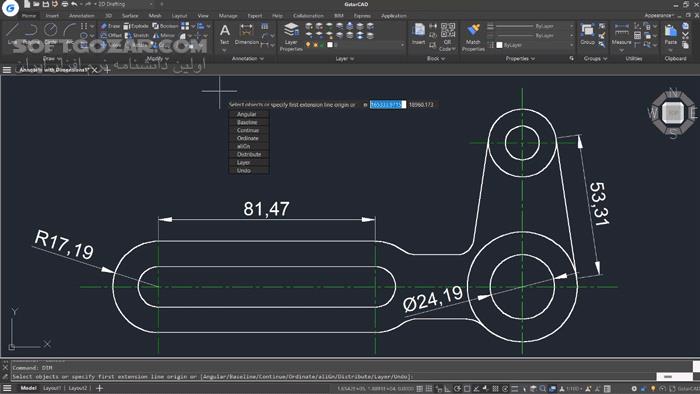The width and height of the screenshot is (700, 394).
Task: Click the Explode tool
Action: click(136, 26)
